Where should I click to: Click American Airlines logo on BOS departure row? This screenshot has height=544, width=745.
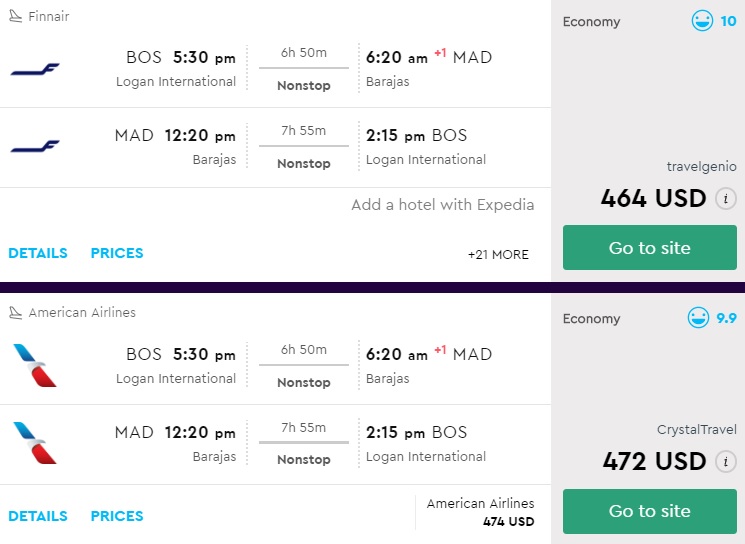pos(35,365)
